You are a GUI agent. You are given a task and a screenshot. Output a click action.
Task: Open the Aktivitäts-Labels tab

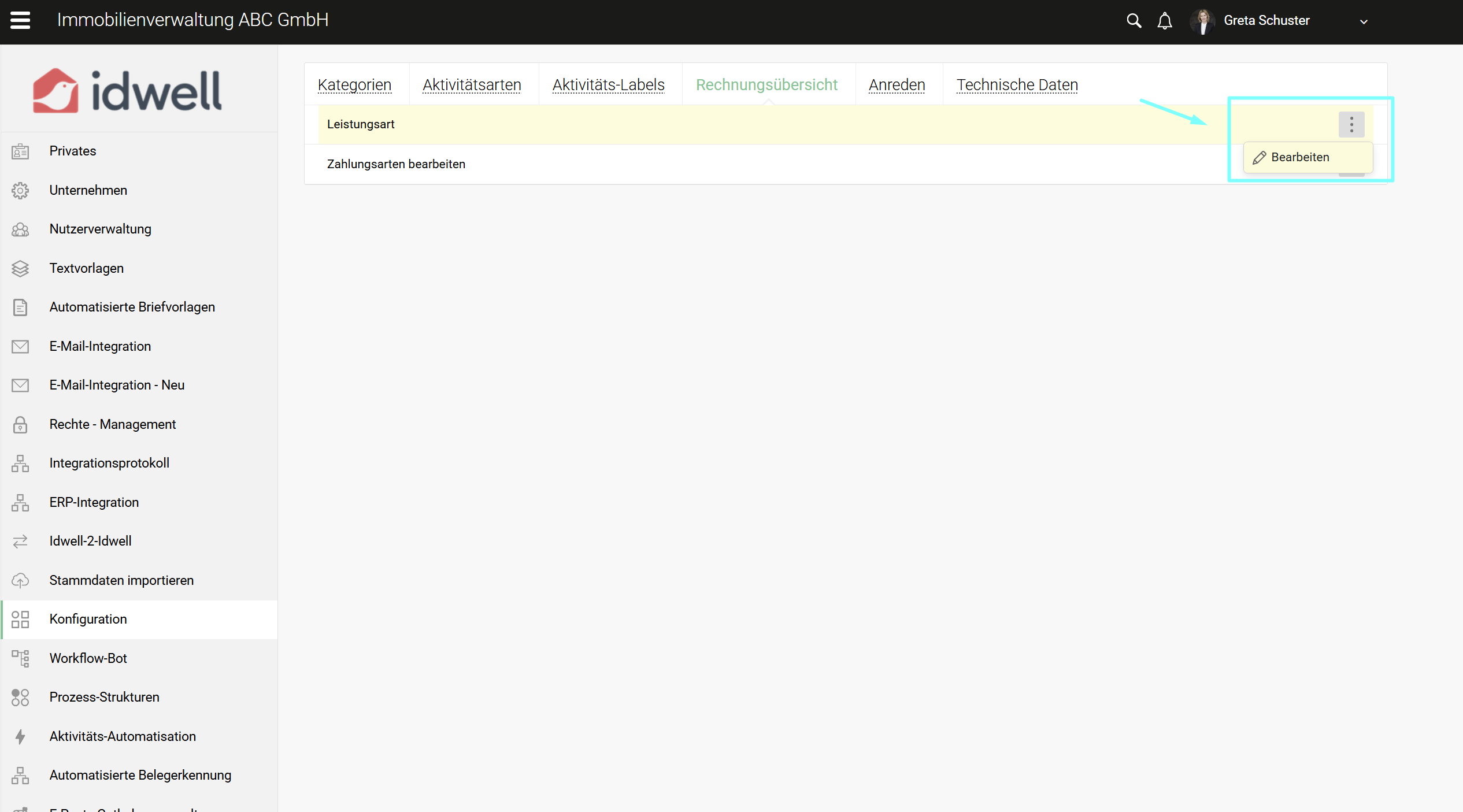point(608,85)
